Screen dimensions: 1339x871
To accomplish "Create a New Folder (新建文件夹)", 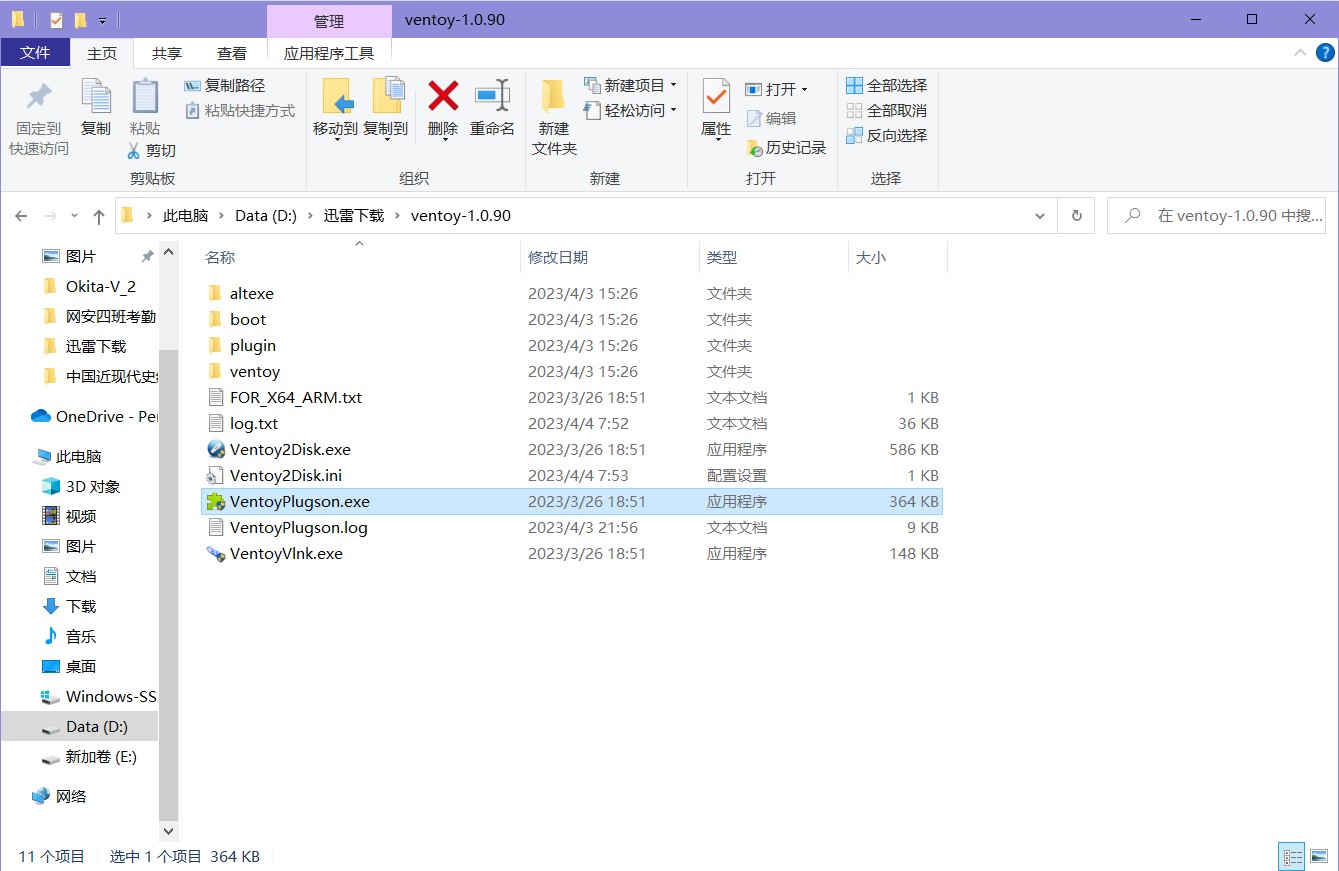I will point(554,117).
